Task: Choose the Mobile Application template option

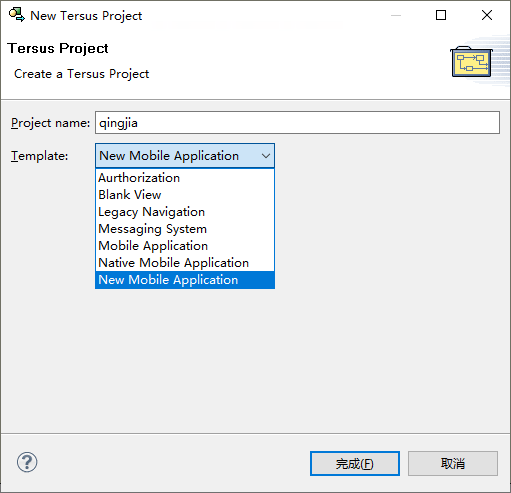Action: (185, 246)
